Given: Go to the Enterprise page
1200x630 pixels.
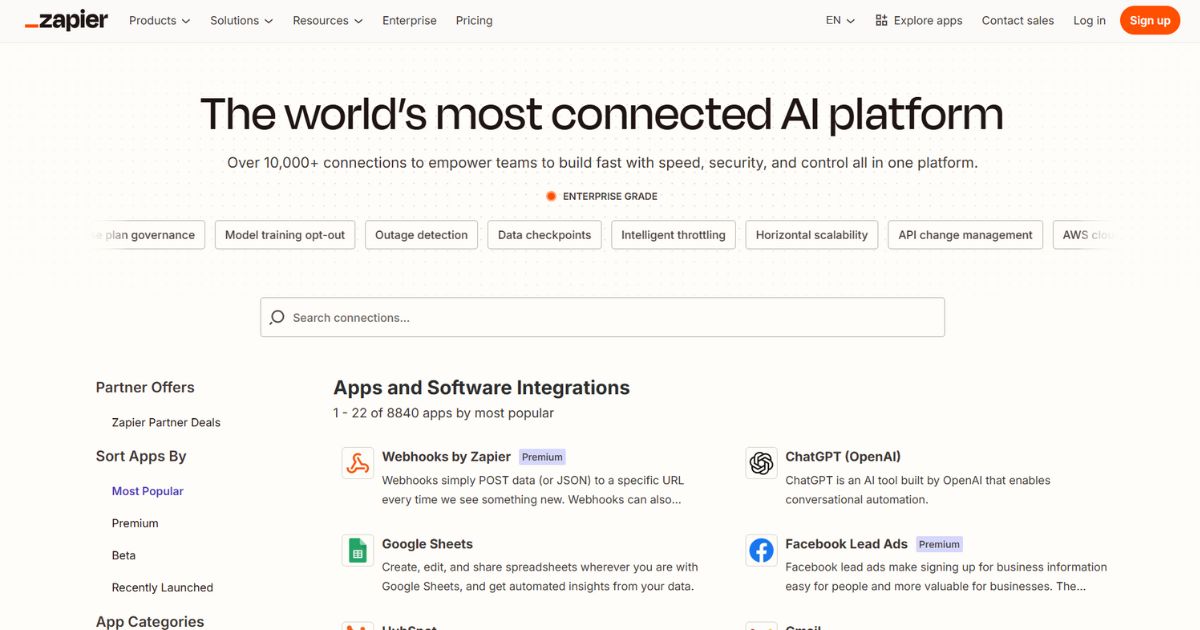Looking at the screenshot, I should (x=409, y=20).
